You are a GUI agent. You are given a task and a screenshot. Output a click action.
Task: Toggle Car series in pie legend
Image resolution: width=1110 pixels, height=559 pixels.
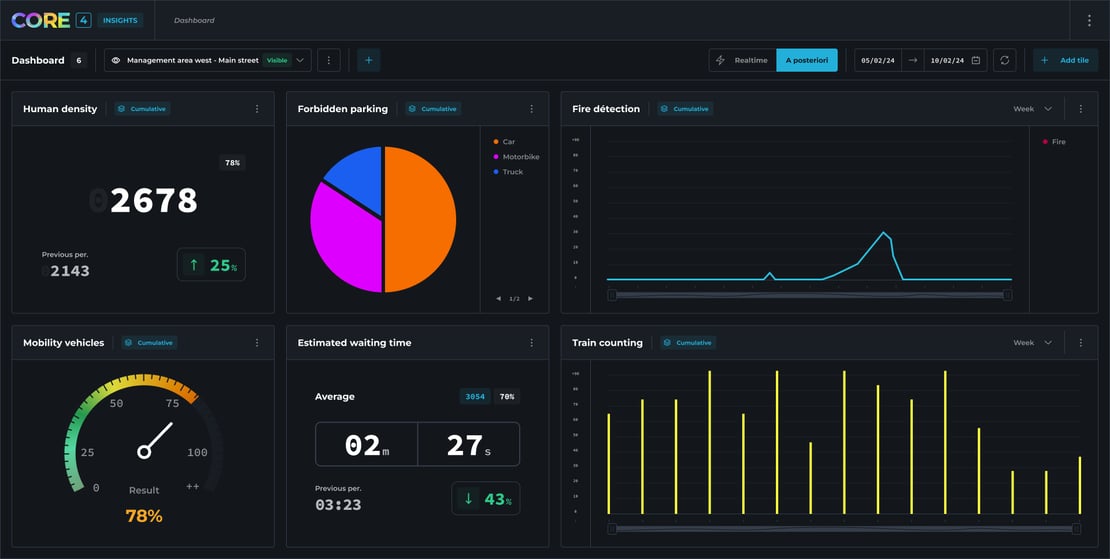point(504,142)
